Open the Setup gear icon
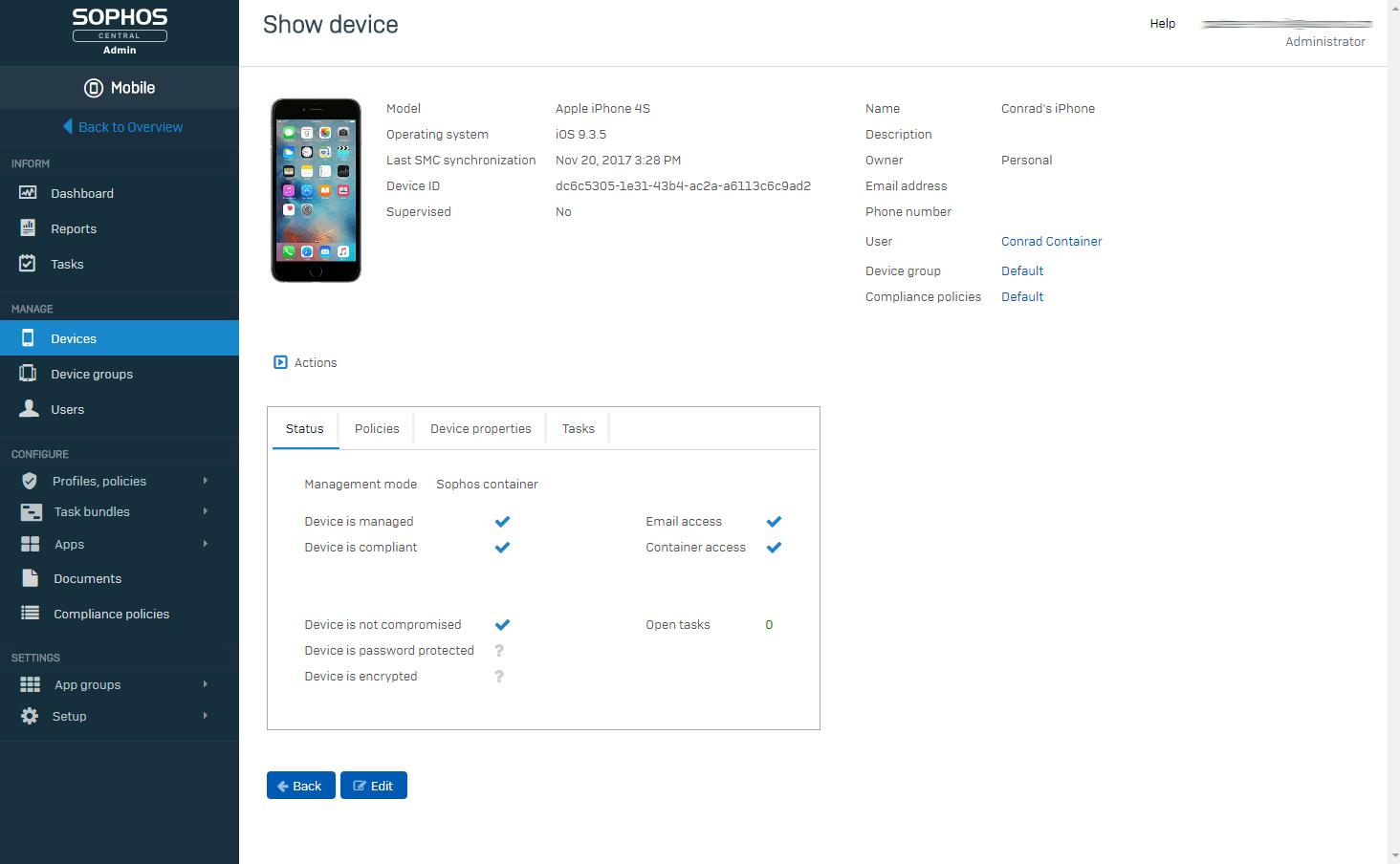The height and width of the screenshot is (864, 1400). click(x=30, y=716)
